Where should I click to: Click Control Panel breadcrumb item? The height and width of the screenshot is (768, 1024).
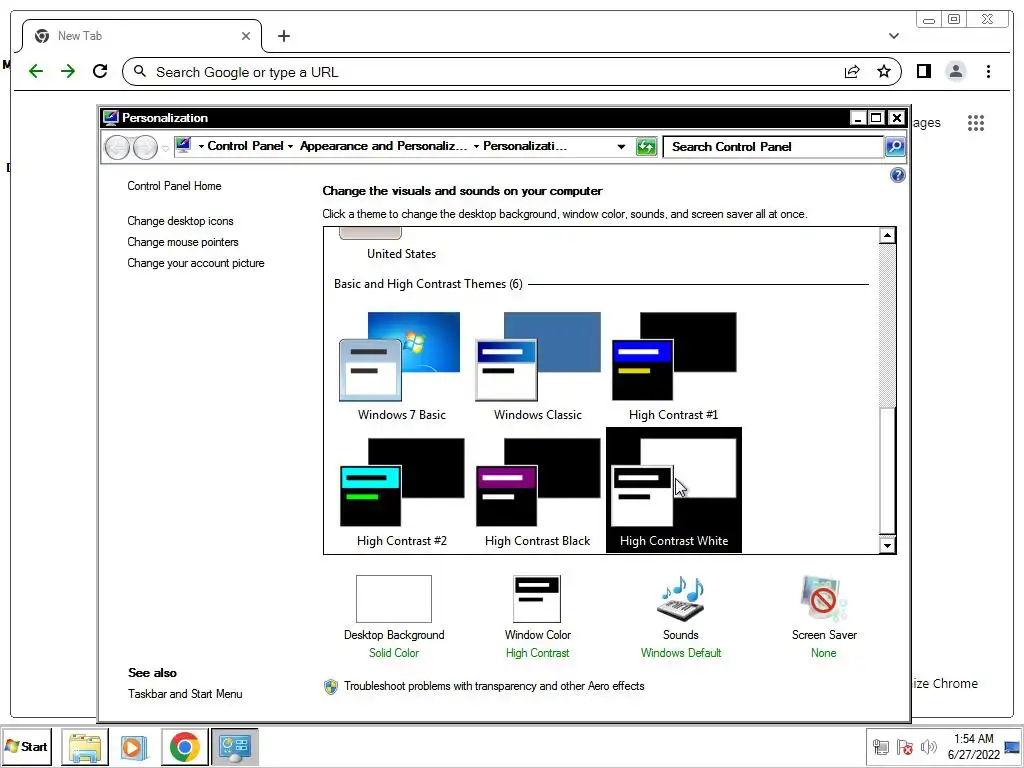click(246, 146)
